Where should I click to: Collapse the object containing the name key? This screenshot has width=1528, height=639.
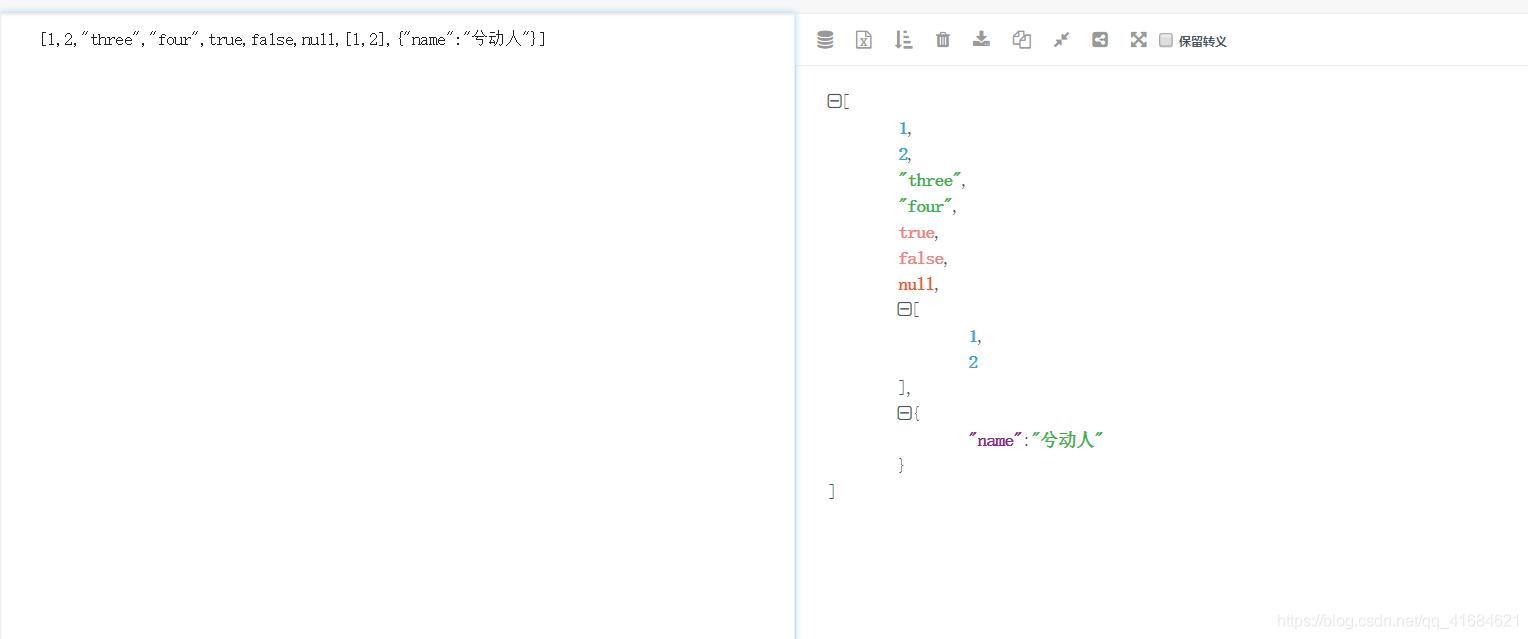point(905,413)
